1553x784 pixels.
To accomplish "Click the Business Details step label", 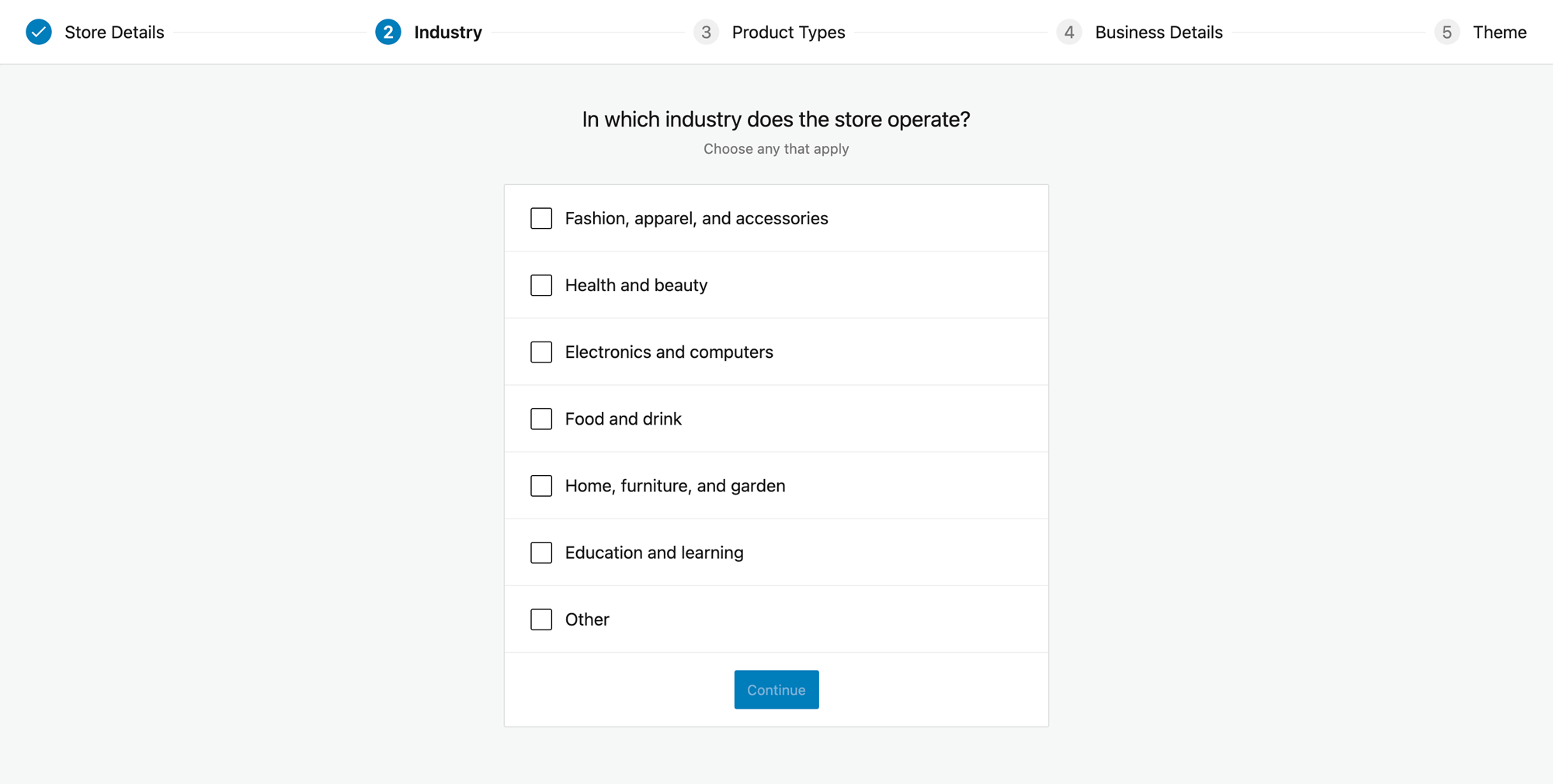I will click(x=1159, y=32).
